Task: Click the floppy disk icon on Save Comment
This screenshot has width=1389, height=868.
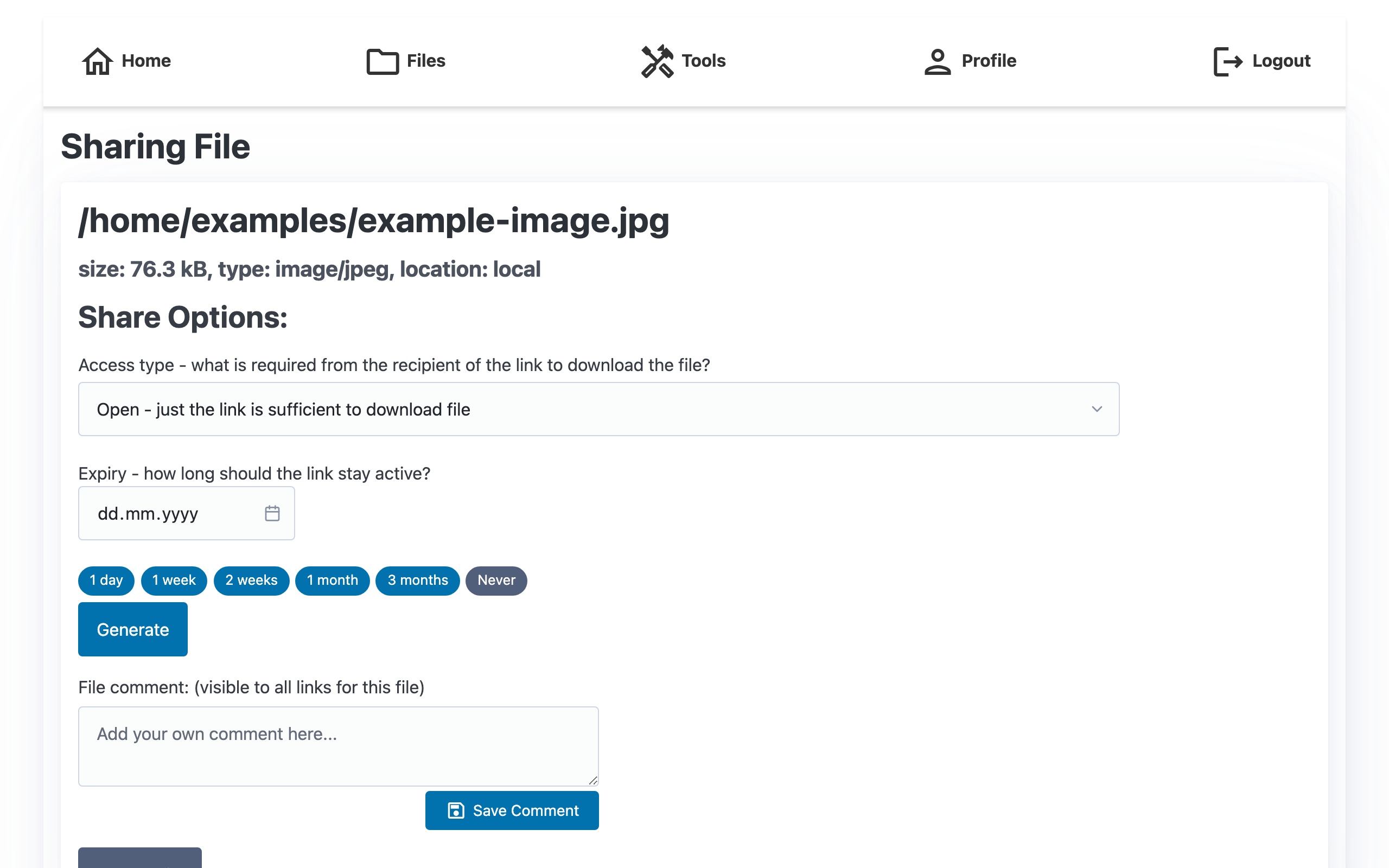Action: click(456, 810)
